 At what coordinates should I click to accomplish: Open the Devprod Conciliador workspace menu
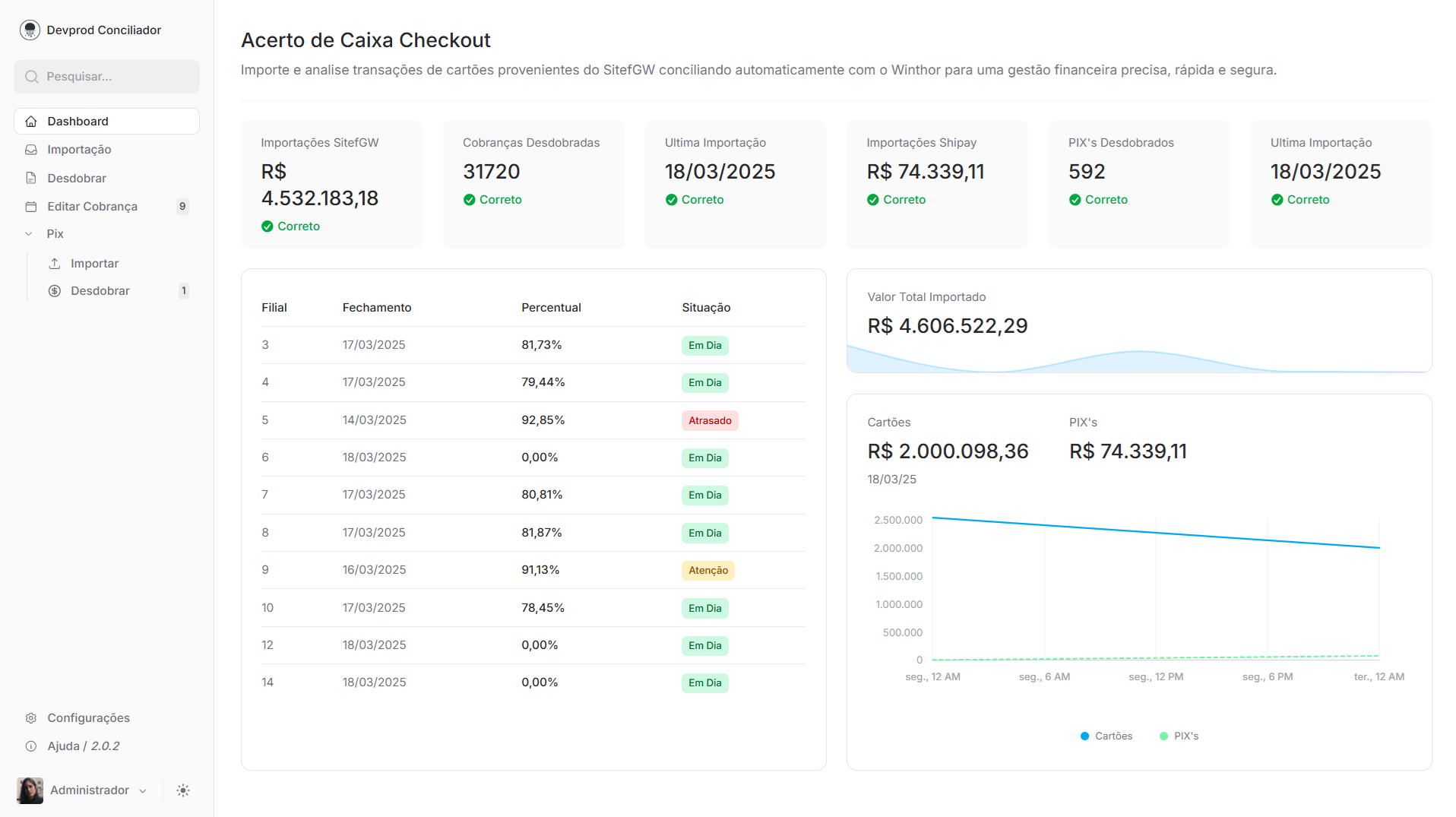[103, 30]
